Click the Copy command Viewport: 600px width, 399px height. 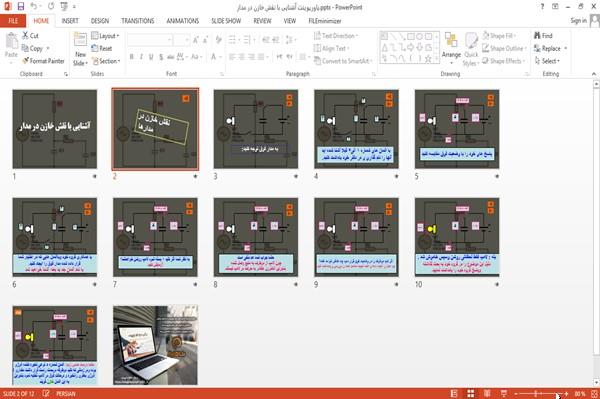(x=32, y=48)
